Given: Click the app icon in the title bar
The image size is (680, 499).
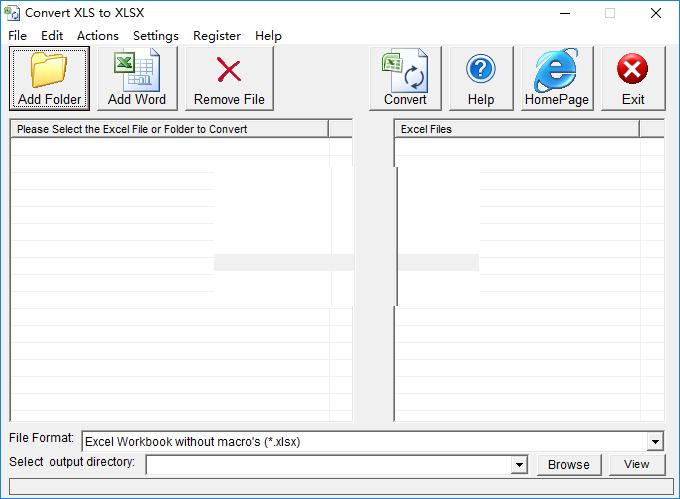Looking at the screenshot, I should (12, 13).
